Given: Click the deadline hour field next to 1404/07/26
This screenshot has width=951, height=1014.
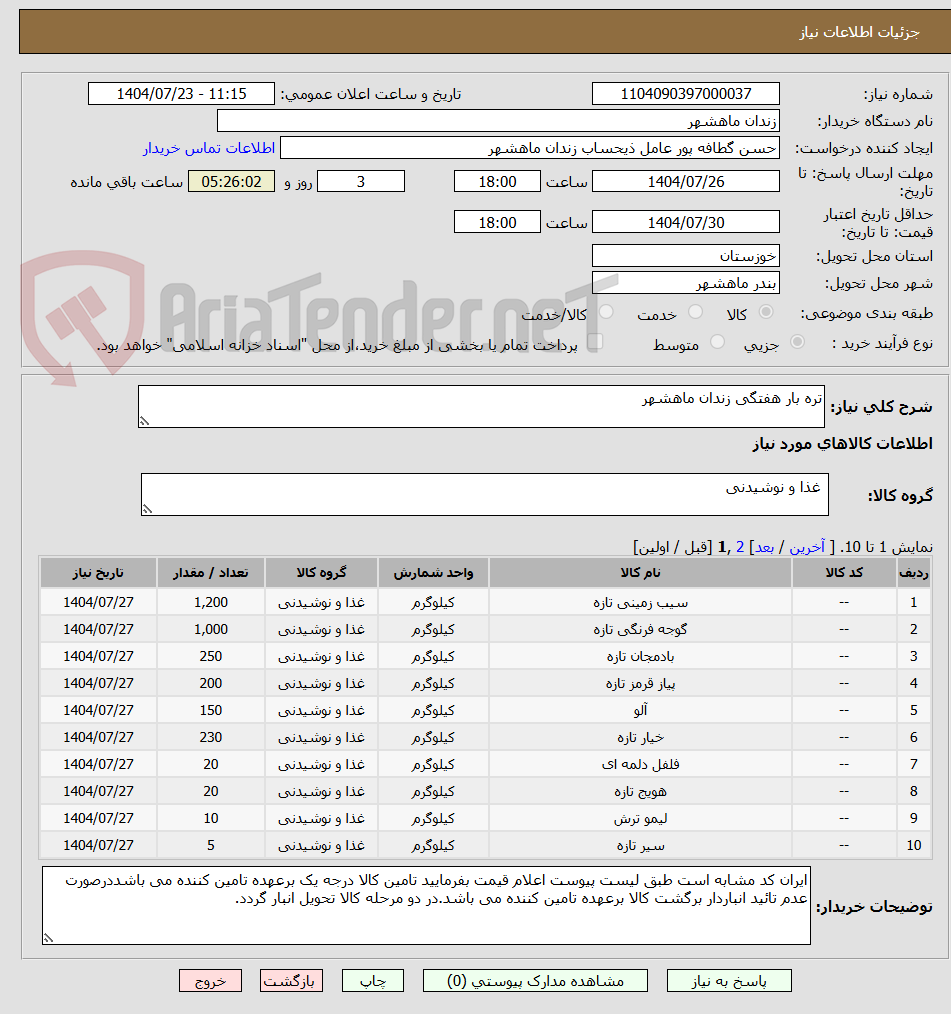Looking at the screenshot, I should [x=497, y=182].
